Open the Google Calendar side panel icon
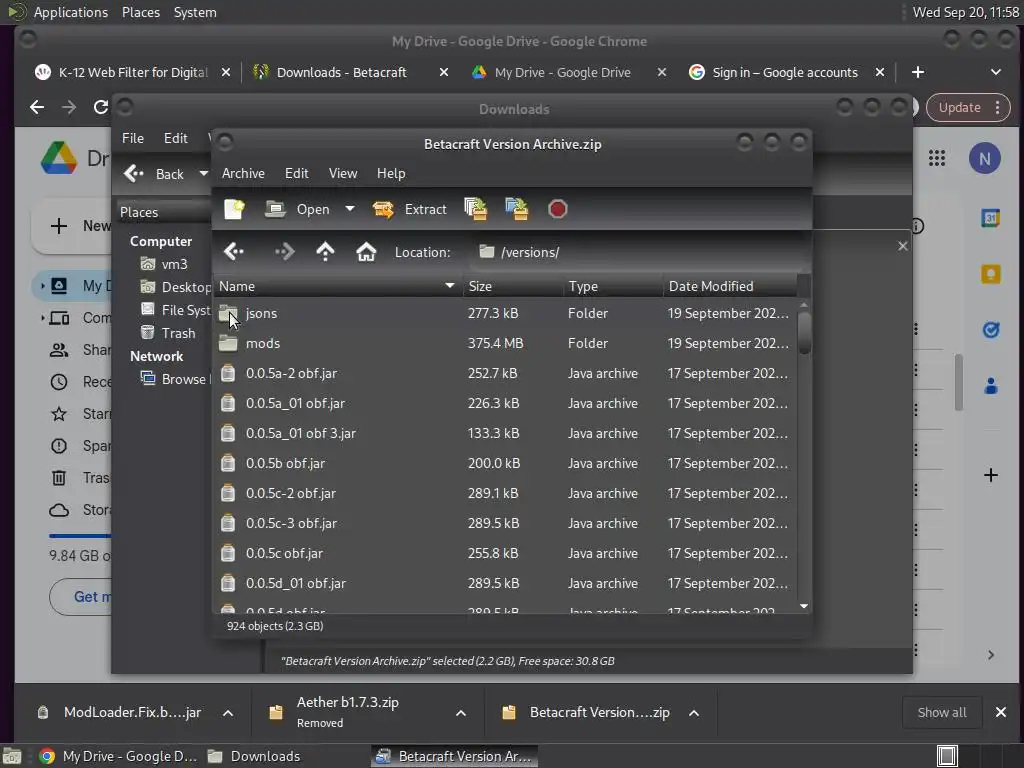The height and width of the screenshot is (768, 1024). (990, 218)
